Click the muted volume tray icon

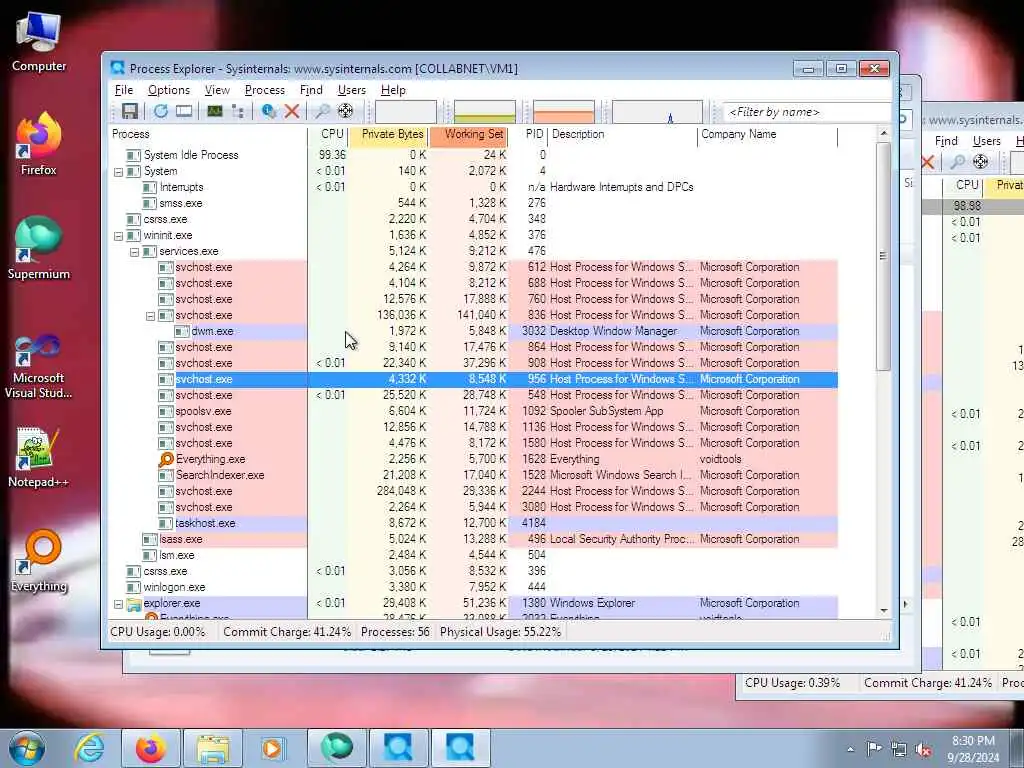click(923, 750)
